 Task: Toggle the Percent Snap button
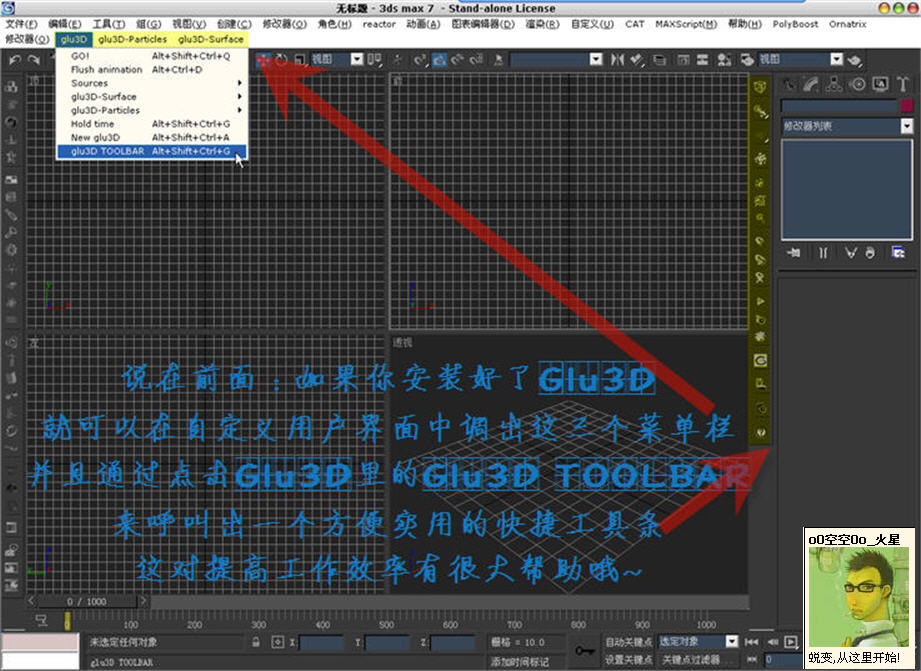[458, 60]
